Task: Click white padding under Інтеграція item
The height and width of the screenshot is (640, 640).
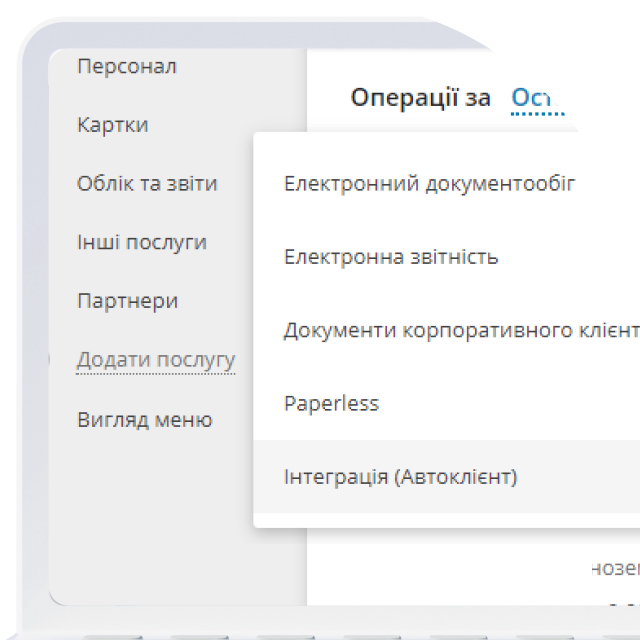Action: (x=447, y=520)
